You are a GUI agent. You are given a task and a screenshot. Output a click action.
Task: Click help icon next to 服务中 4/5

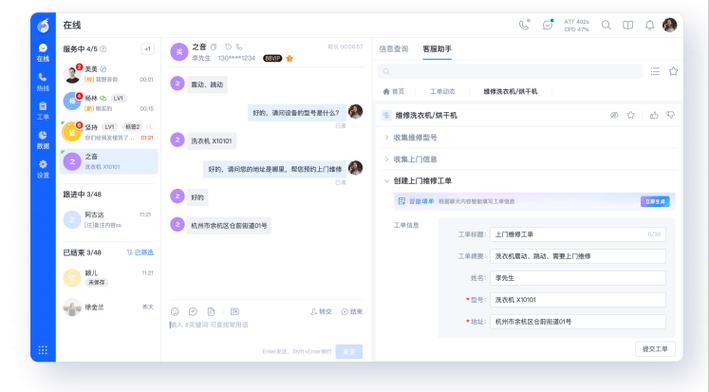(103, 49)
